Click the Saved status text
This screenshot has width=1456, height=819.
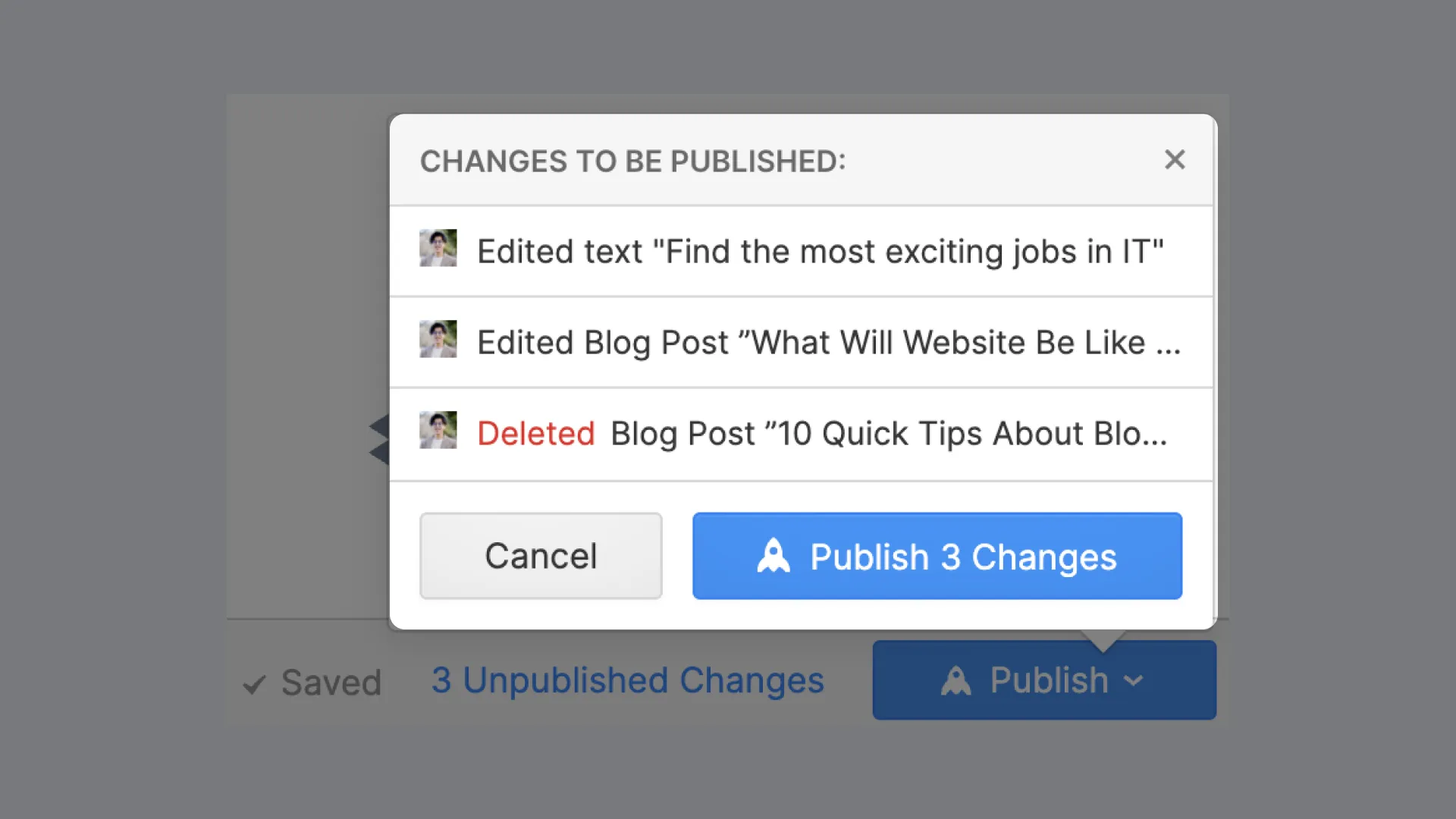point(331,682)
